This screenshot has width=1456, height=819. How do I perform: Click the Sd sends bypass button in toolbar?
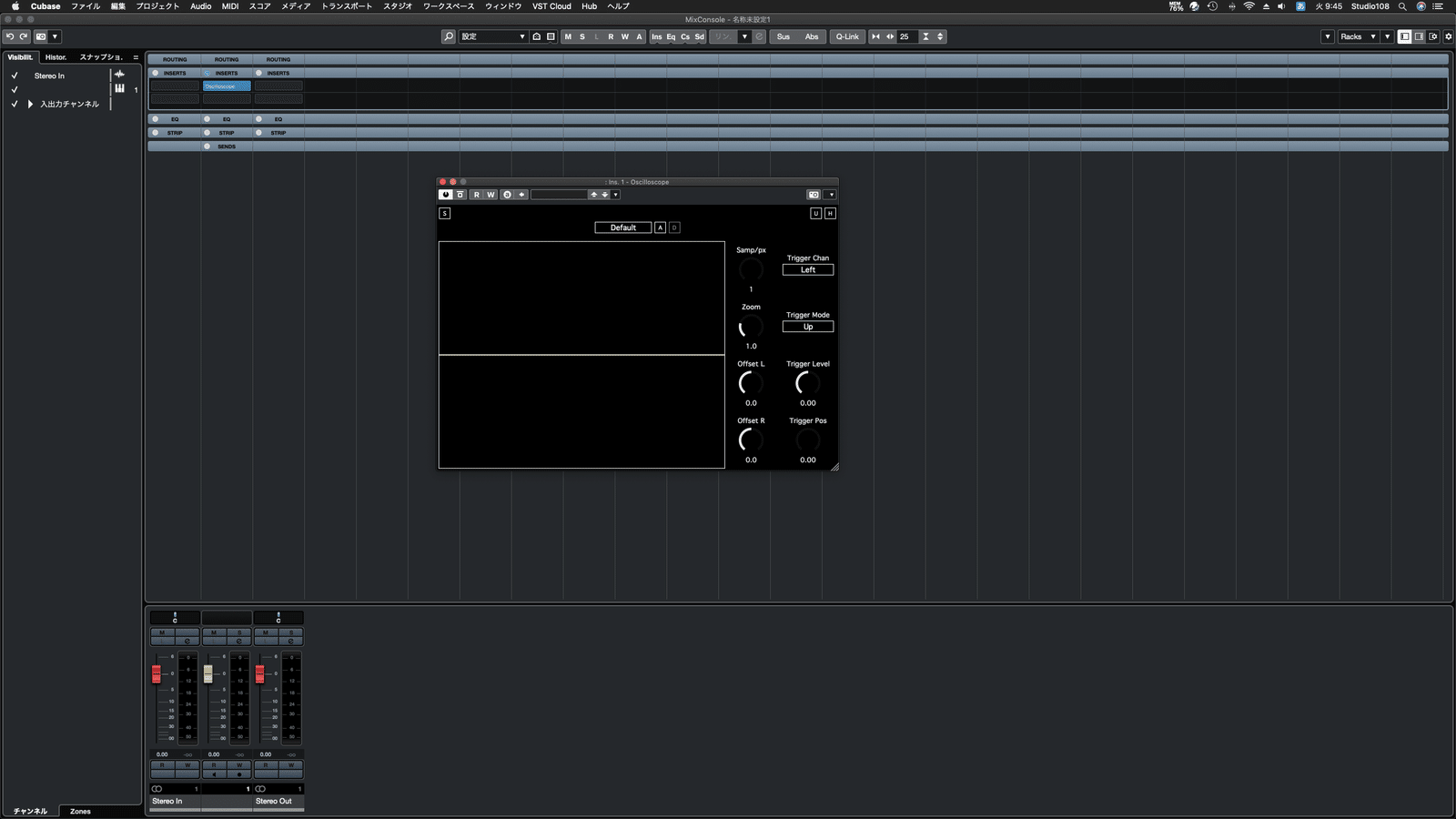click(699, 36)
